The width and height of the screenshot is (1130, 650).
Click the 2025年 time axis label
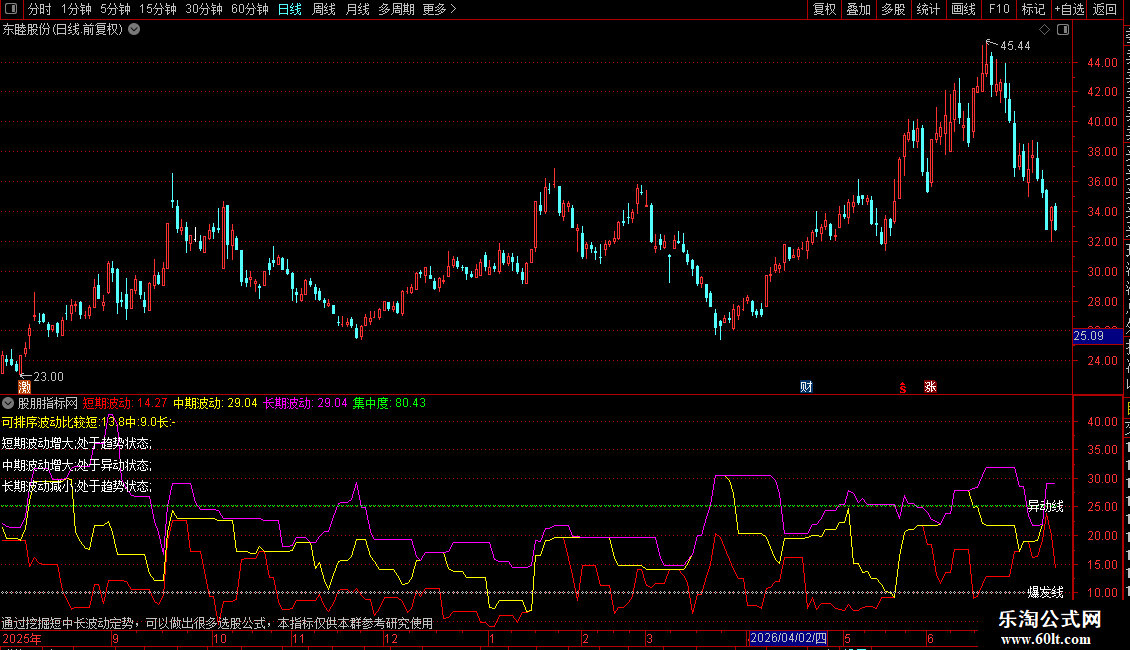(x=22, y=638)
